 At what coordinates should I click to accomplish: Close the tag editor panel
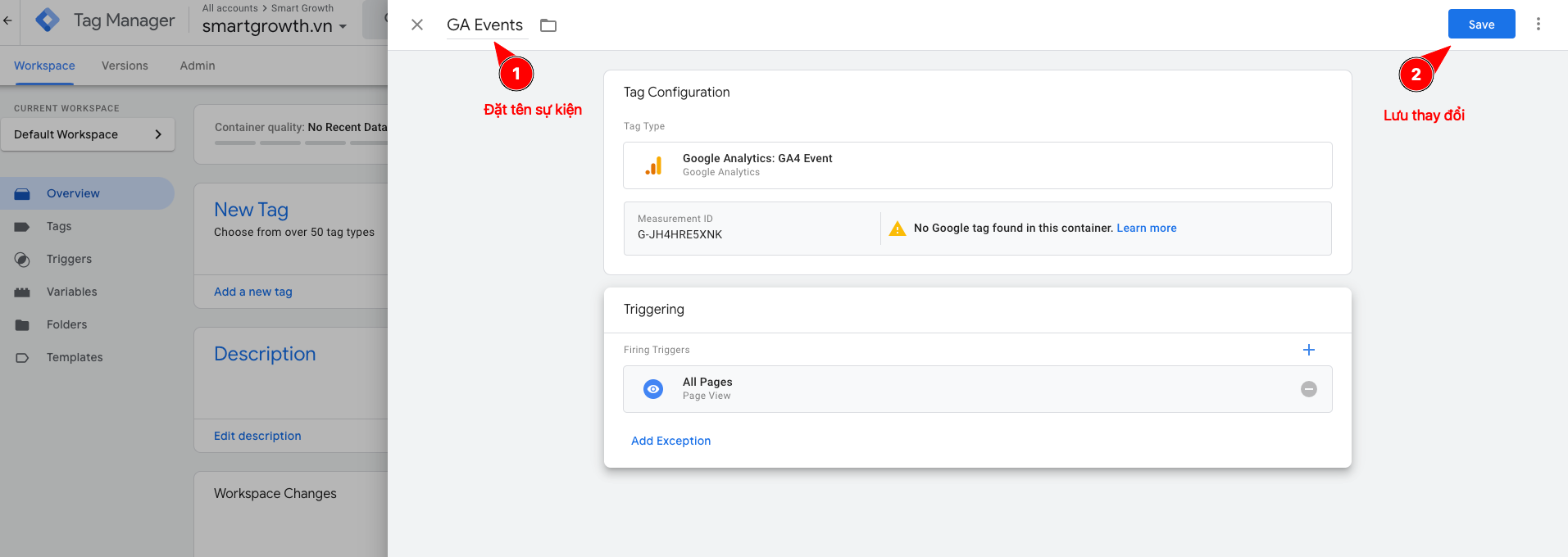coord(417,25)
